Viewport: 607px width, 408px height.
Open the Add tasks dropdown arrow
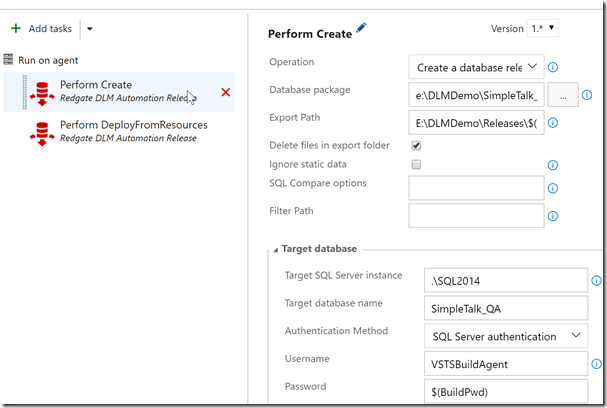coord(89,29)
